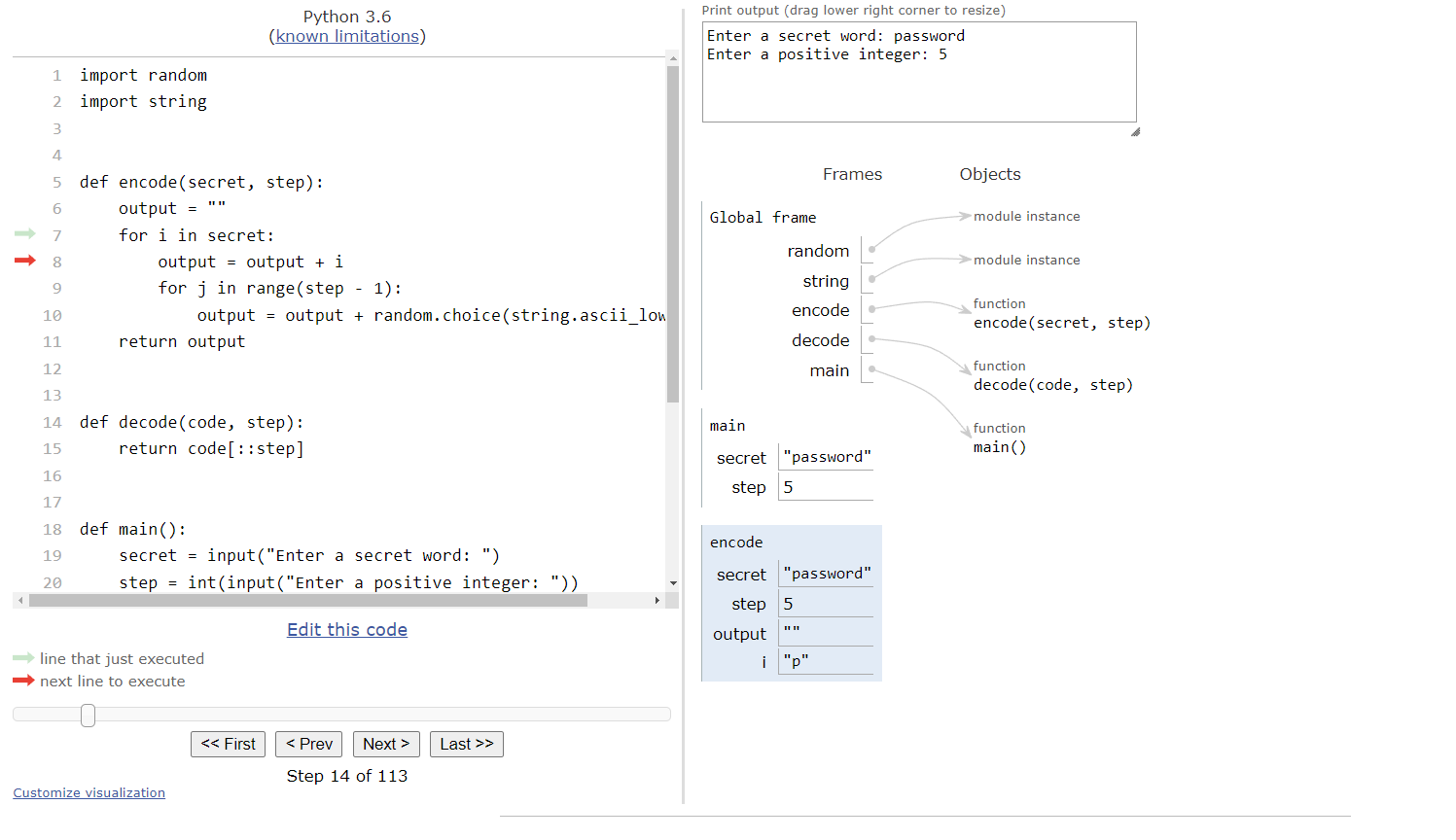This screenshot has width=1456, height=840.
Task: Click the green arrow legend icon
Action: tap(23, 658)
